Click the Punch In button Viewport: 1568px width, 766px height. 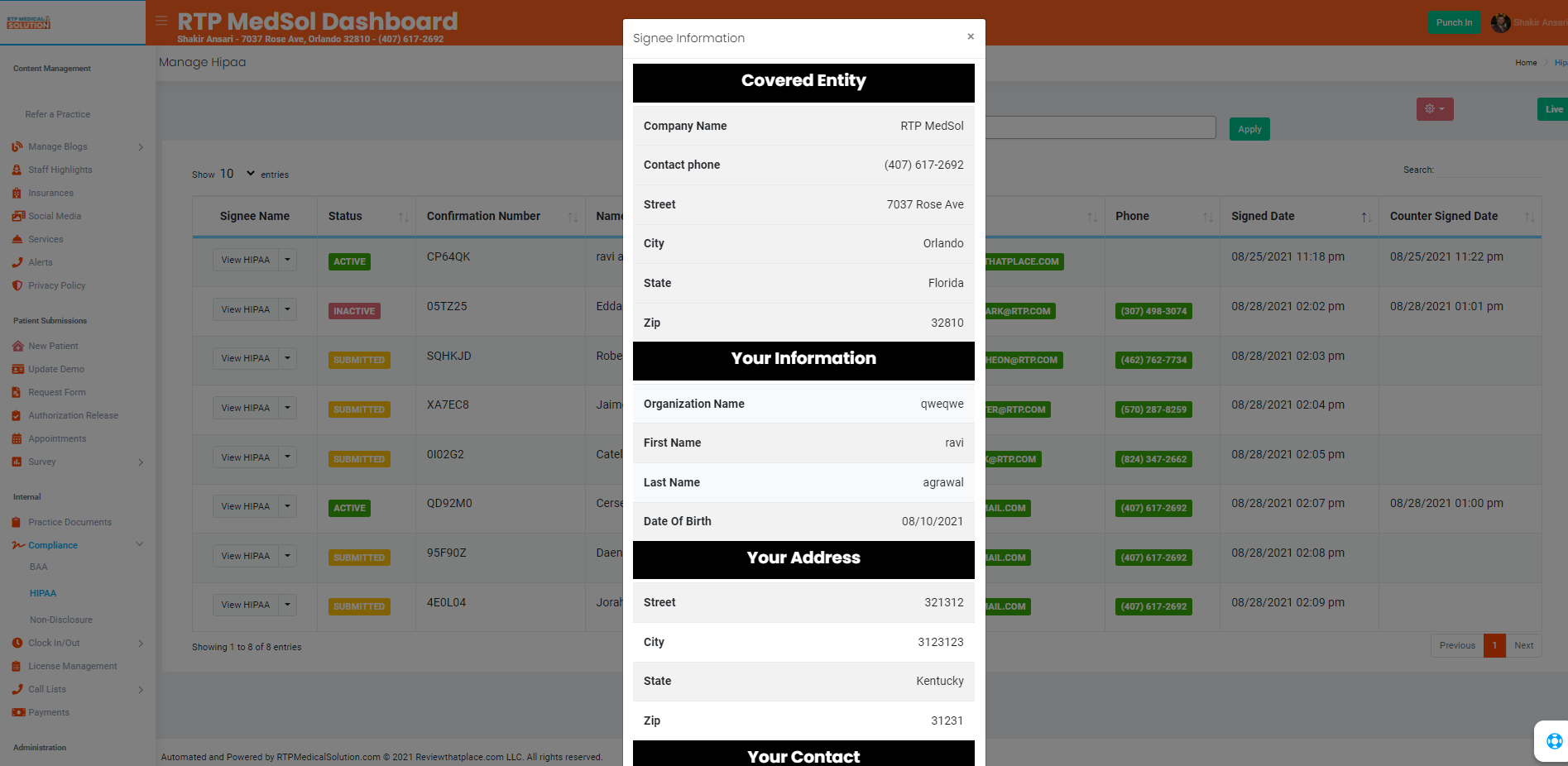pos(1454,23)
